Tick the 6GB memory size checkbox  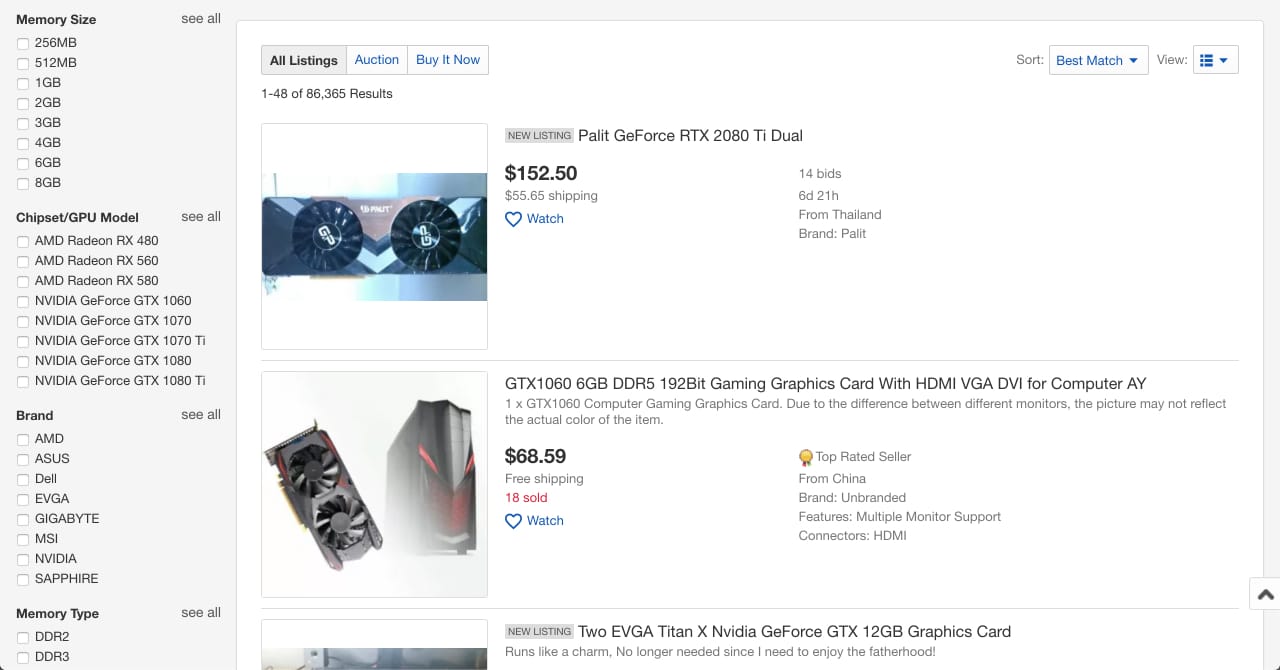coord(23,163)
